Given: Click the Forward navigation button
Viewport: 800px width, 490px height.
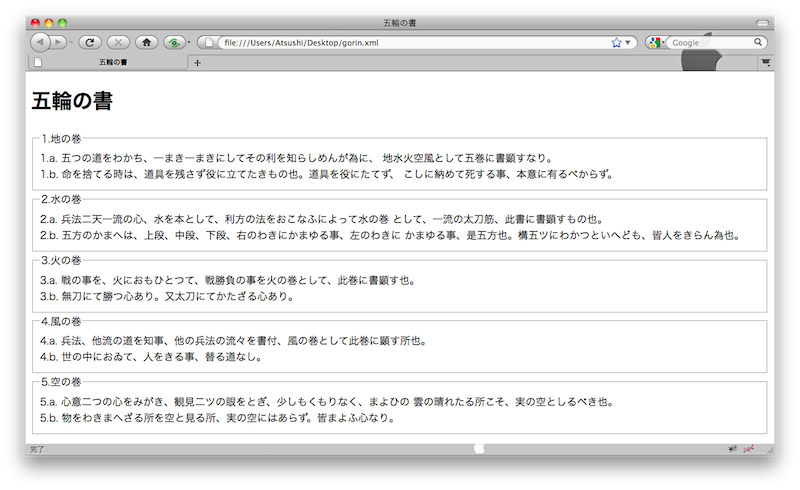Looking at the screenshot, I should click(x=59, y=42).
